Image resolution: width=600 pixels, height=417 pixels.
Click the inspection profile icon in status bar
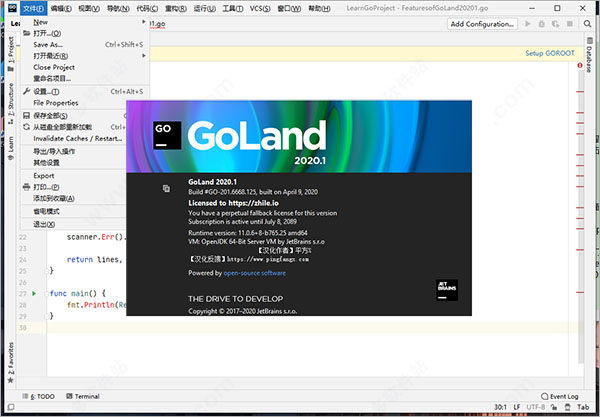click(x=567, y=407)
